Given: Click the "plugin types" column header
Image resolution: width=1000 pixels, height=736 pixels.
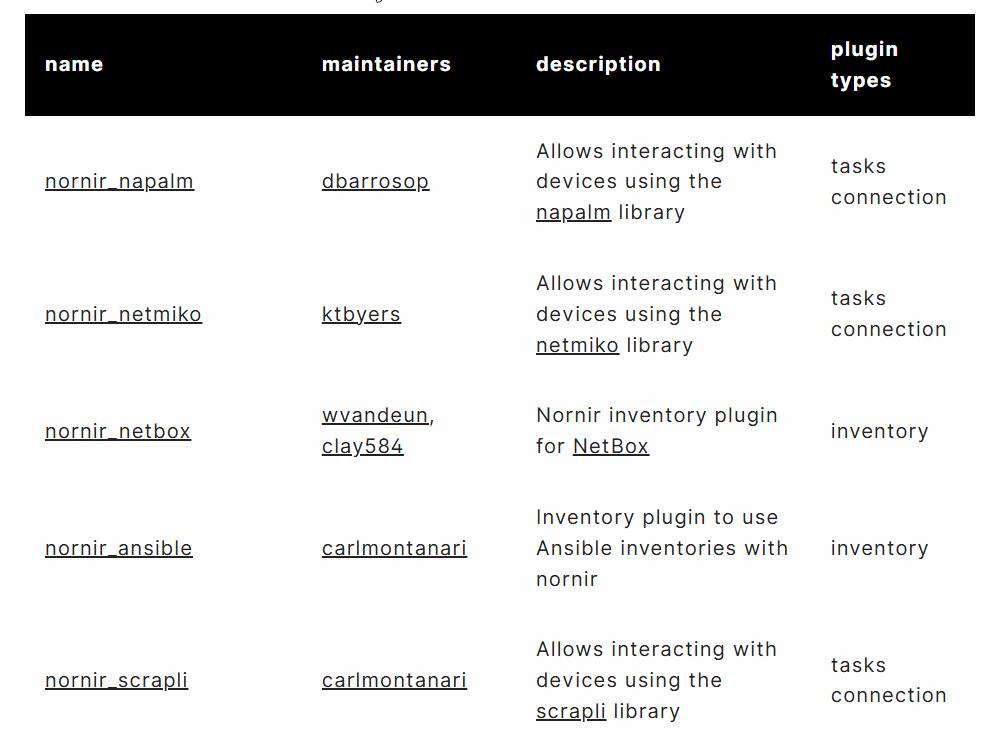Looking at the screenshot, I should click(864, 64).
